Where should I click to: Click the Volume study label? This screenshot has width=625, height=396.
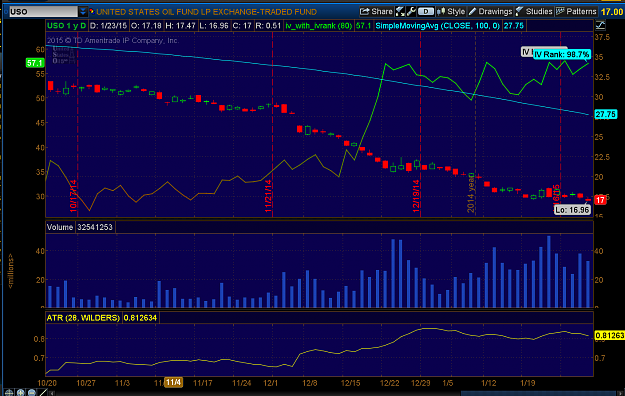point(60,227)
